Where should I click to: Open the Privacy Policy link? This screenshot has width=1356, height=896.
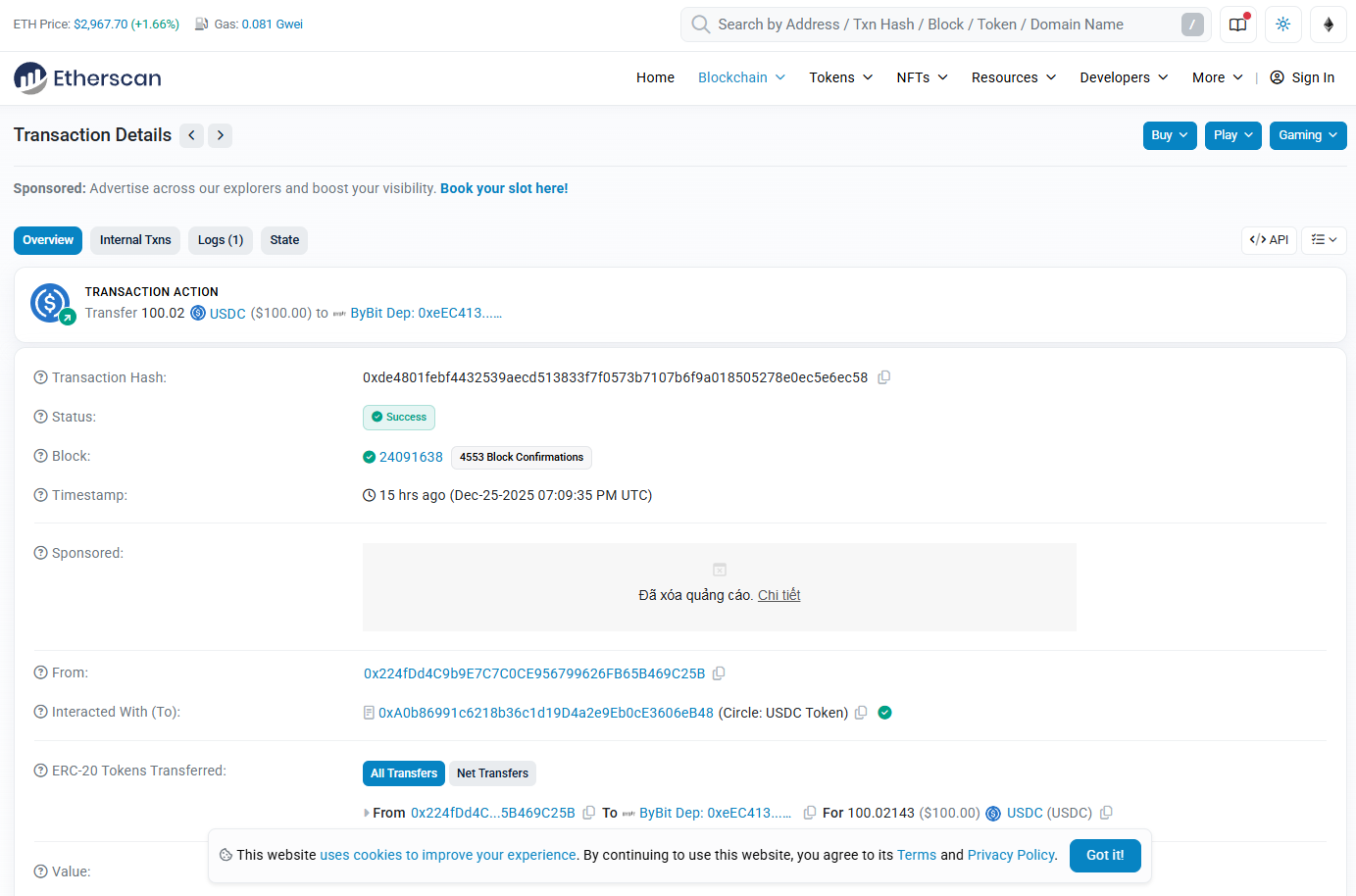(x=1011, y=855)
